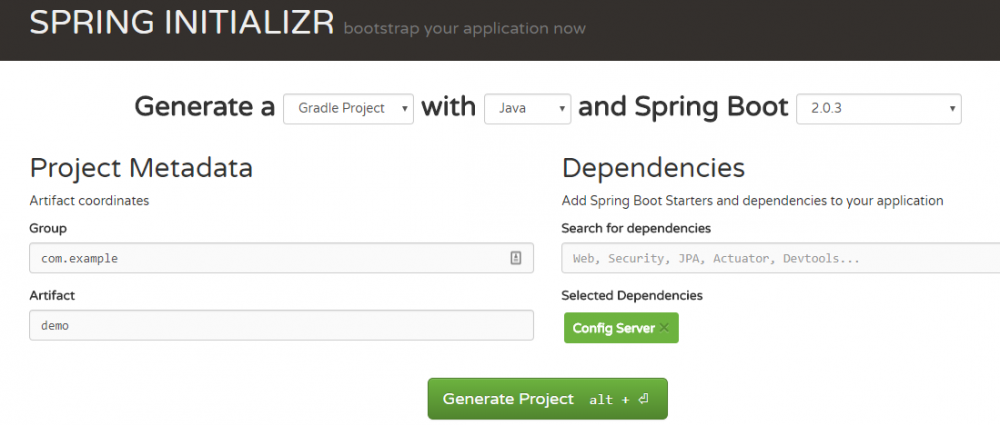Screen dimensions: 1000x425
Task: Click the 'Group' field label
Action: pos(48,228)
